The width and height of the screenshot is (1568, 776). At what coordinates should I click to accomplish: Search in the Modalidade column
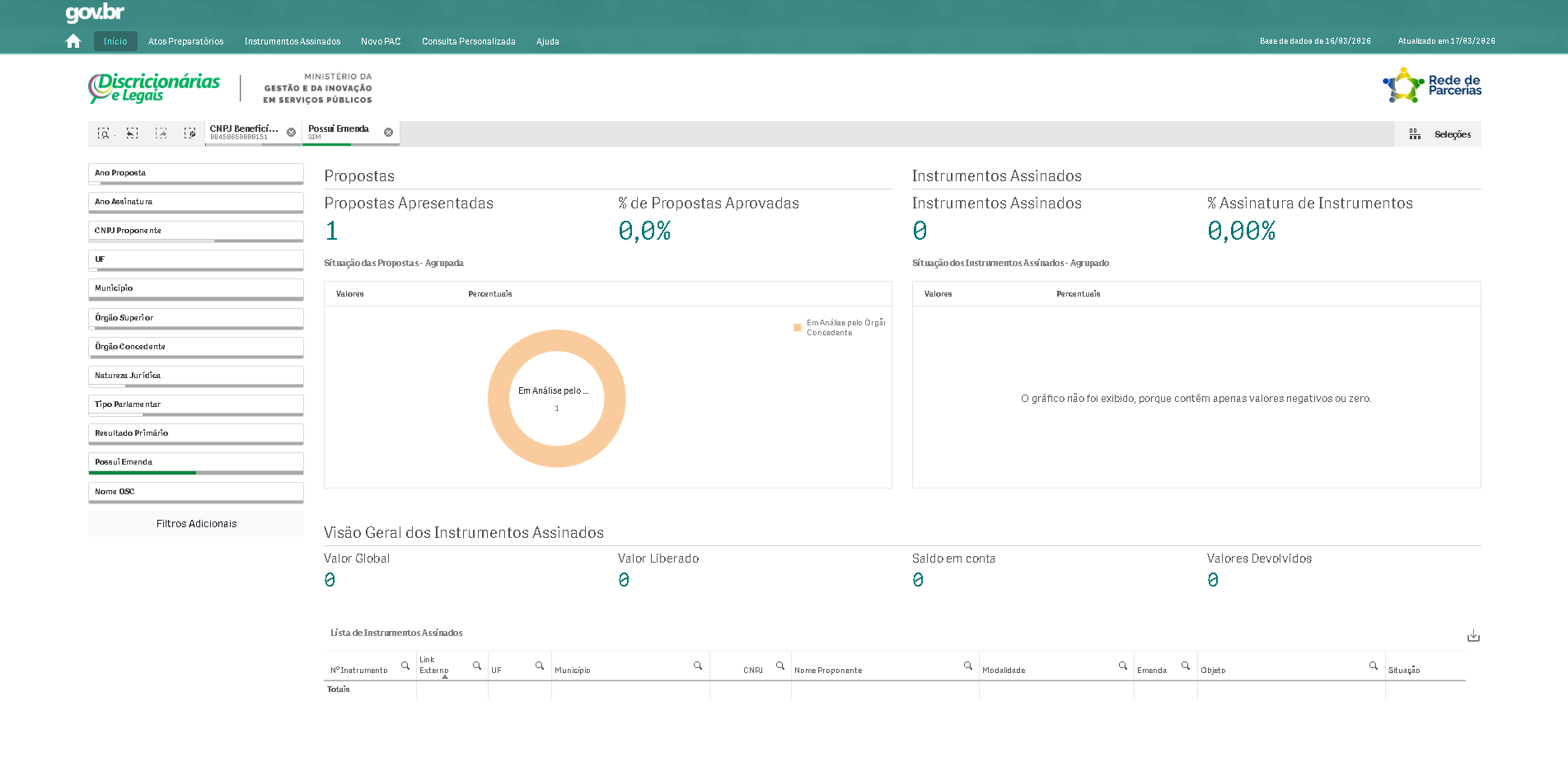(1122, 666)
